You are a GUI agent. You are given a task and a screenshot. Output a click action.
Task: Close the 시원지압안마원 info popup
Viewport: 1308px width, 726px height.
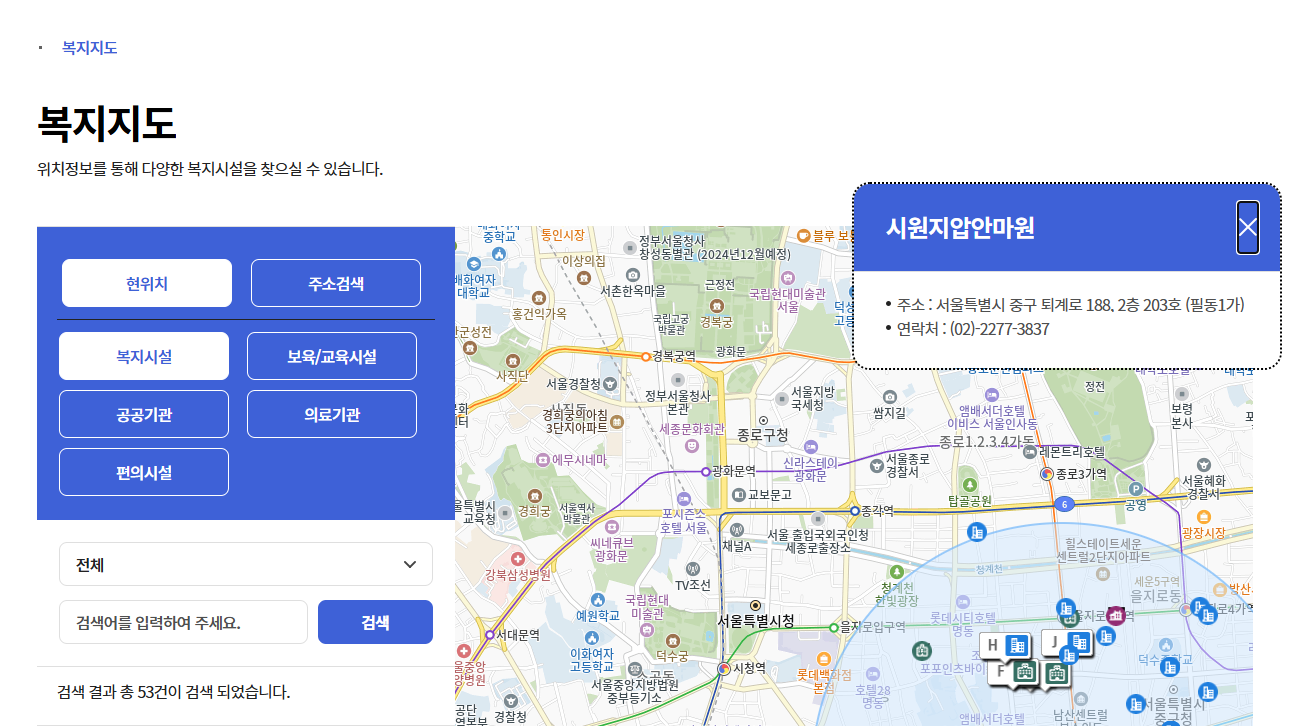pos(1247,227)
